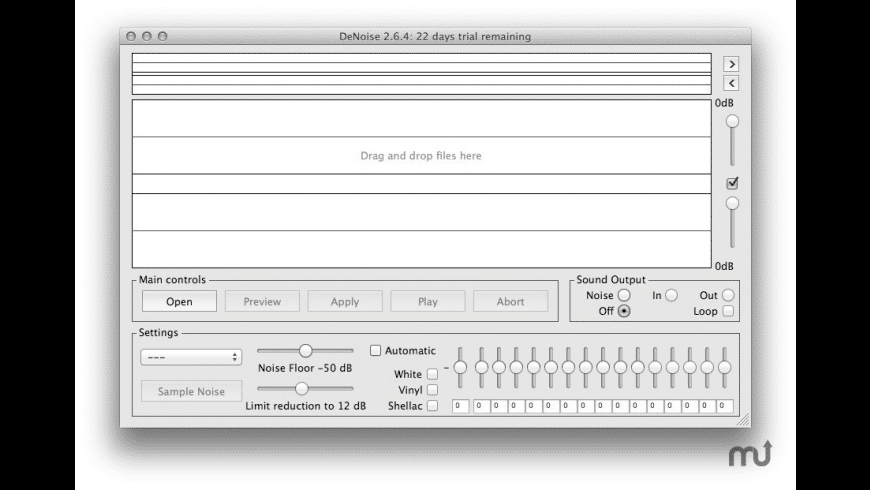The height and width of the screenshot is (490, 870).
Task: Click the right arrow scroll button
Action: 731,64
